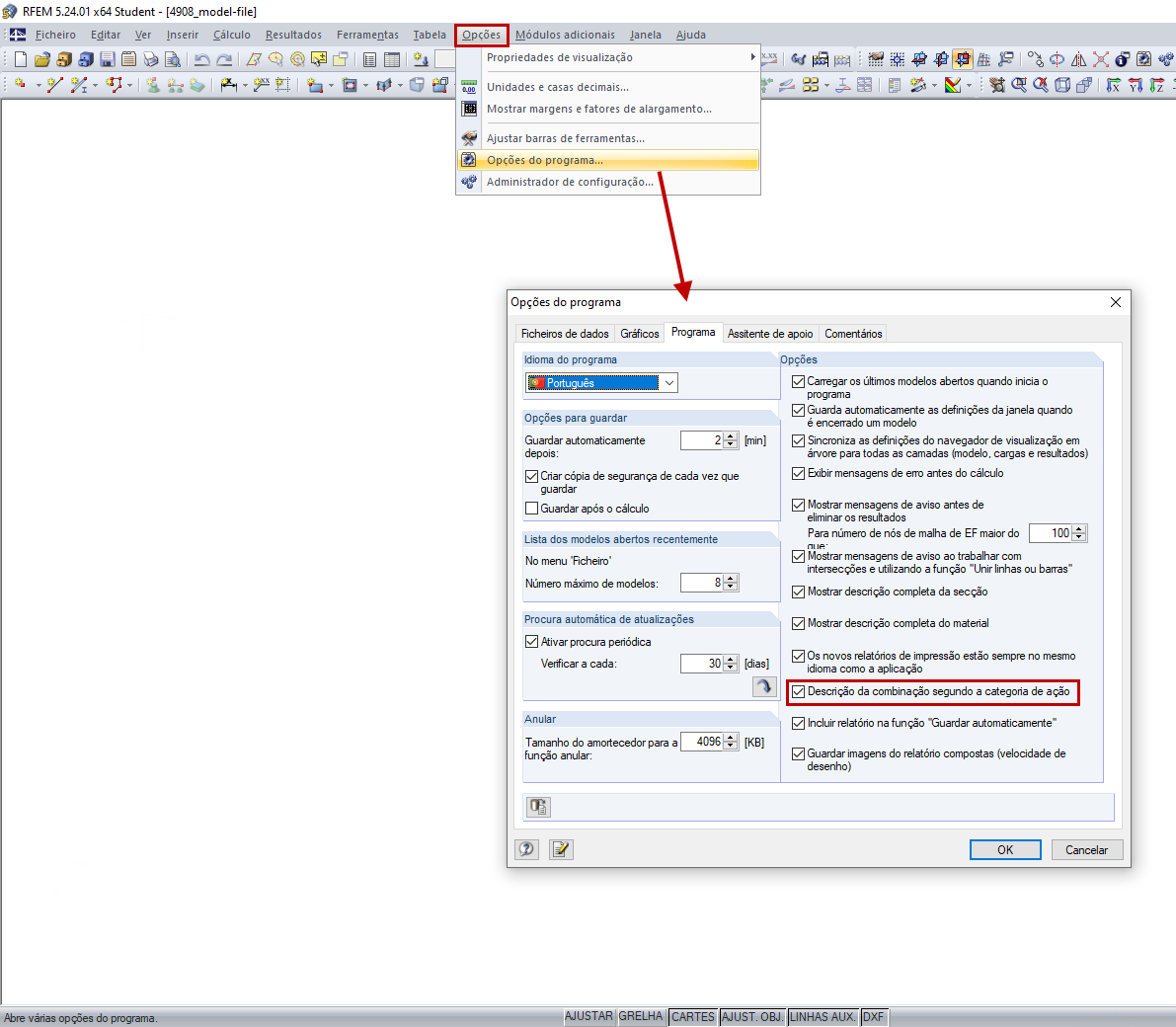Screen dimensions: 1176x1027
Task: Click the New model icon in toolbar
Action: tap(21, 59)
